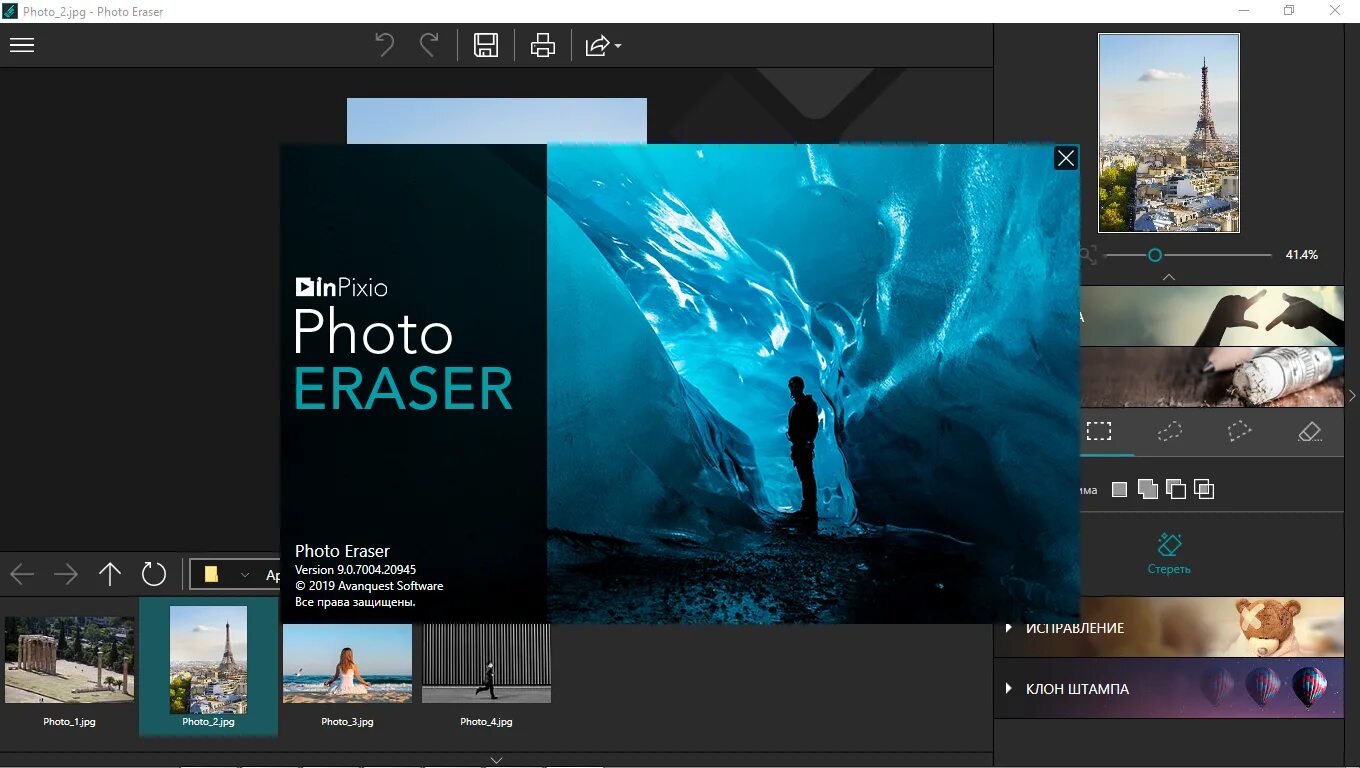
Task: Collapse right panel side arrow
Action: tap(1352, 396)
